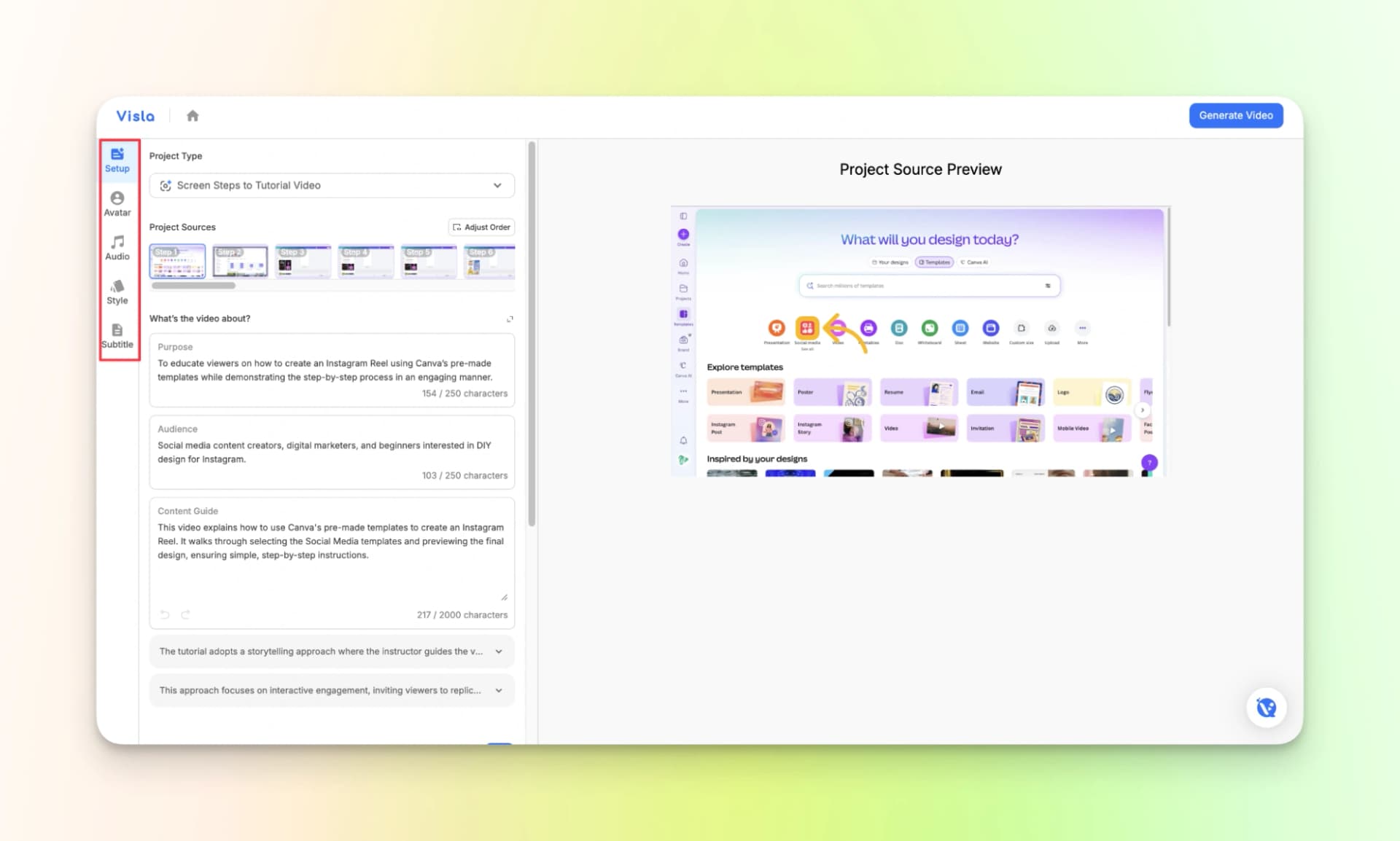Click the Vista logo
The width and height of the screenshot is (1400, 841).
click(136, 115)
